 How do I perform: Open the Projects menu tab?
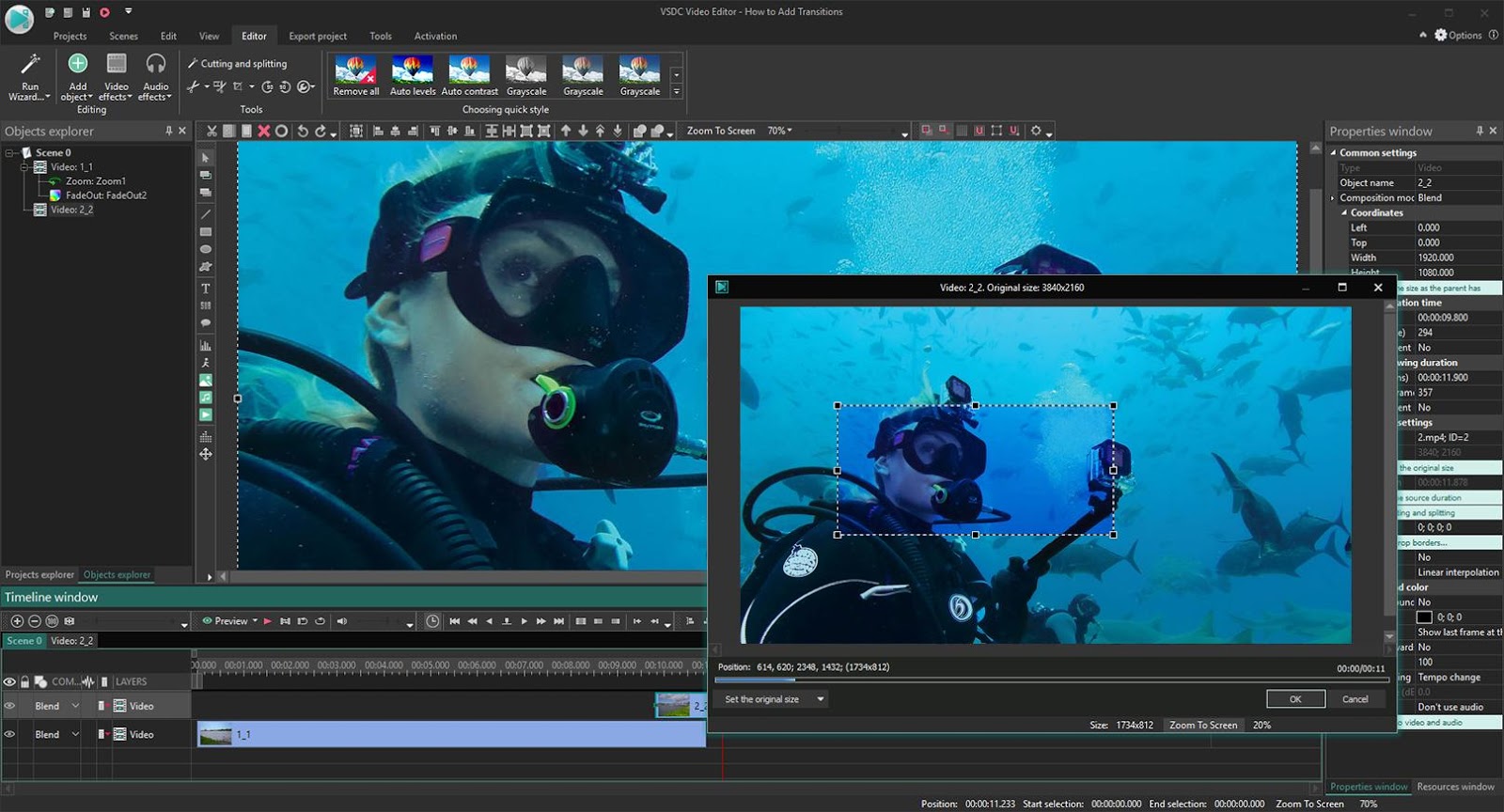(x=70, y=36)
